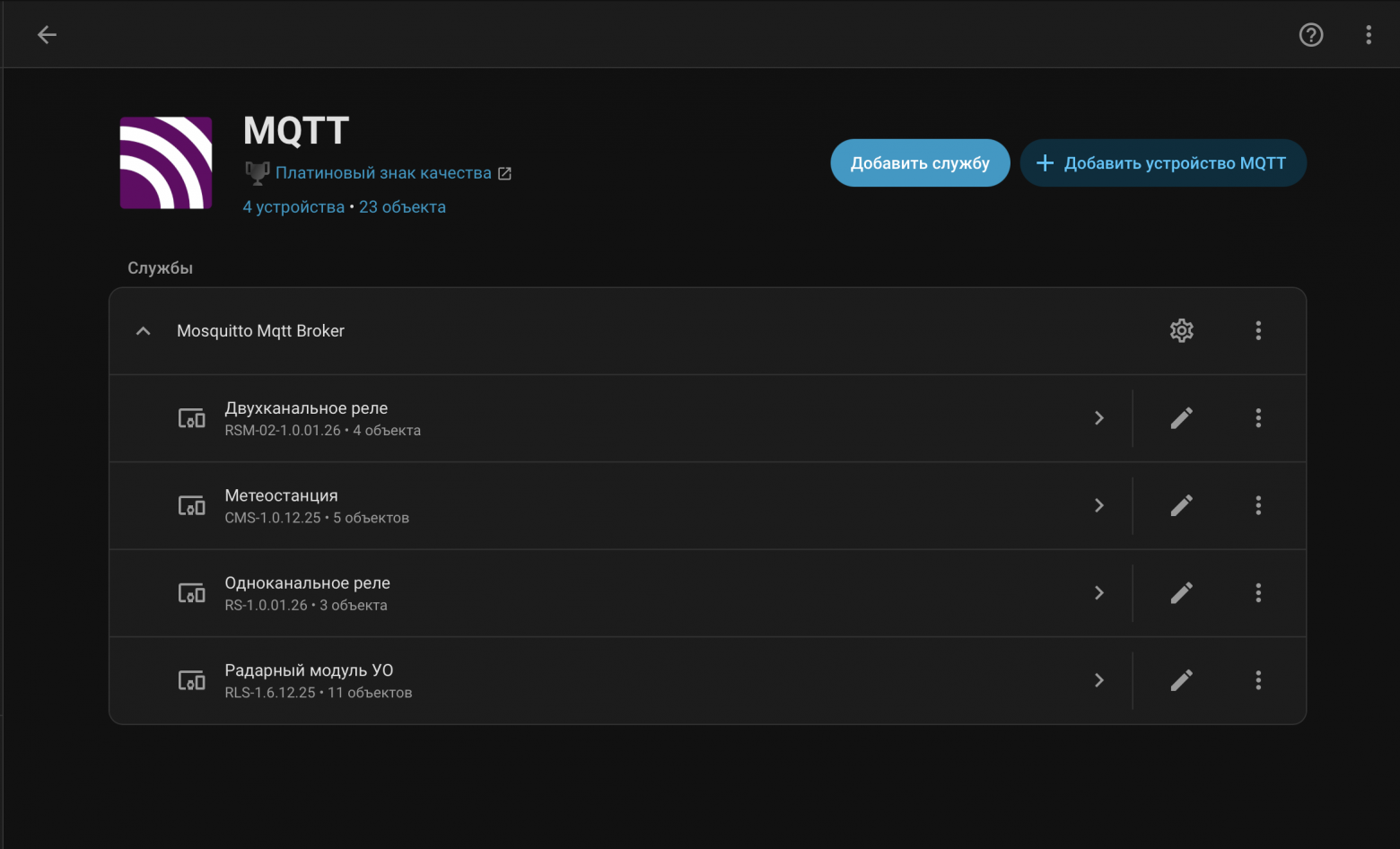Collapse the Mosquitto Mqtt Broker section
The width and height of the screenshot is (1400, 849).
pos(143,330)
